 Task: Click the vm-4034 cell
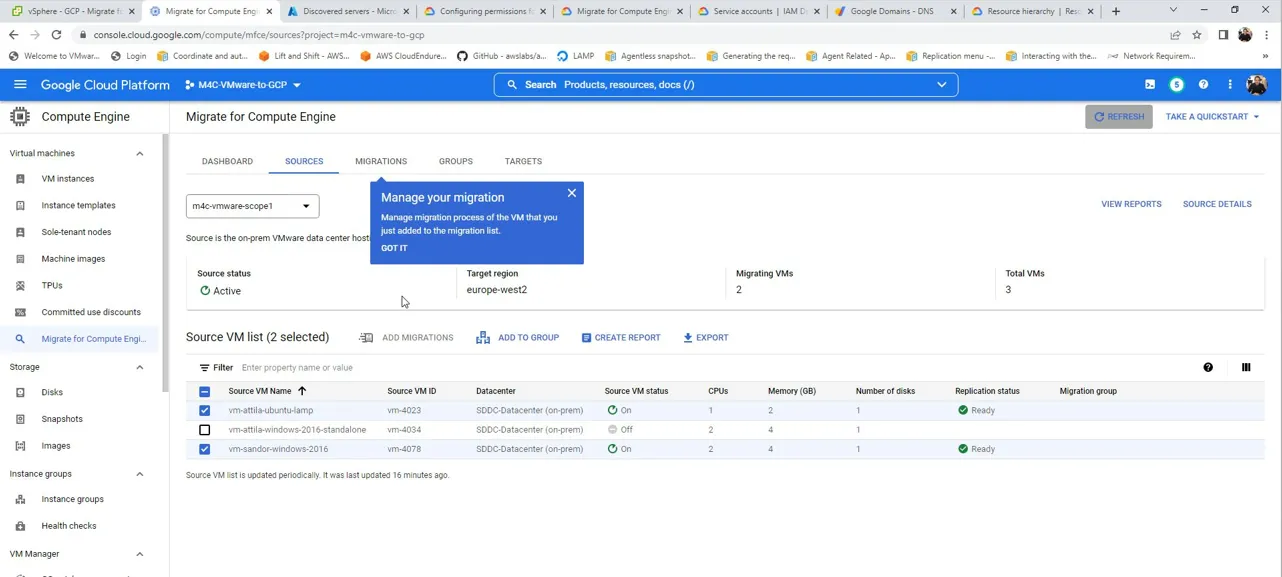(x=404, y=430)
